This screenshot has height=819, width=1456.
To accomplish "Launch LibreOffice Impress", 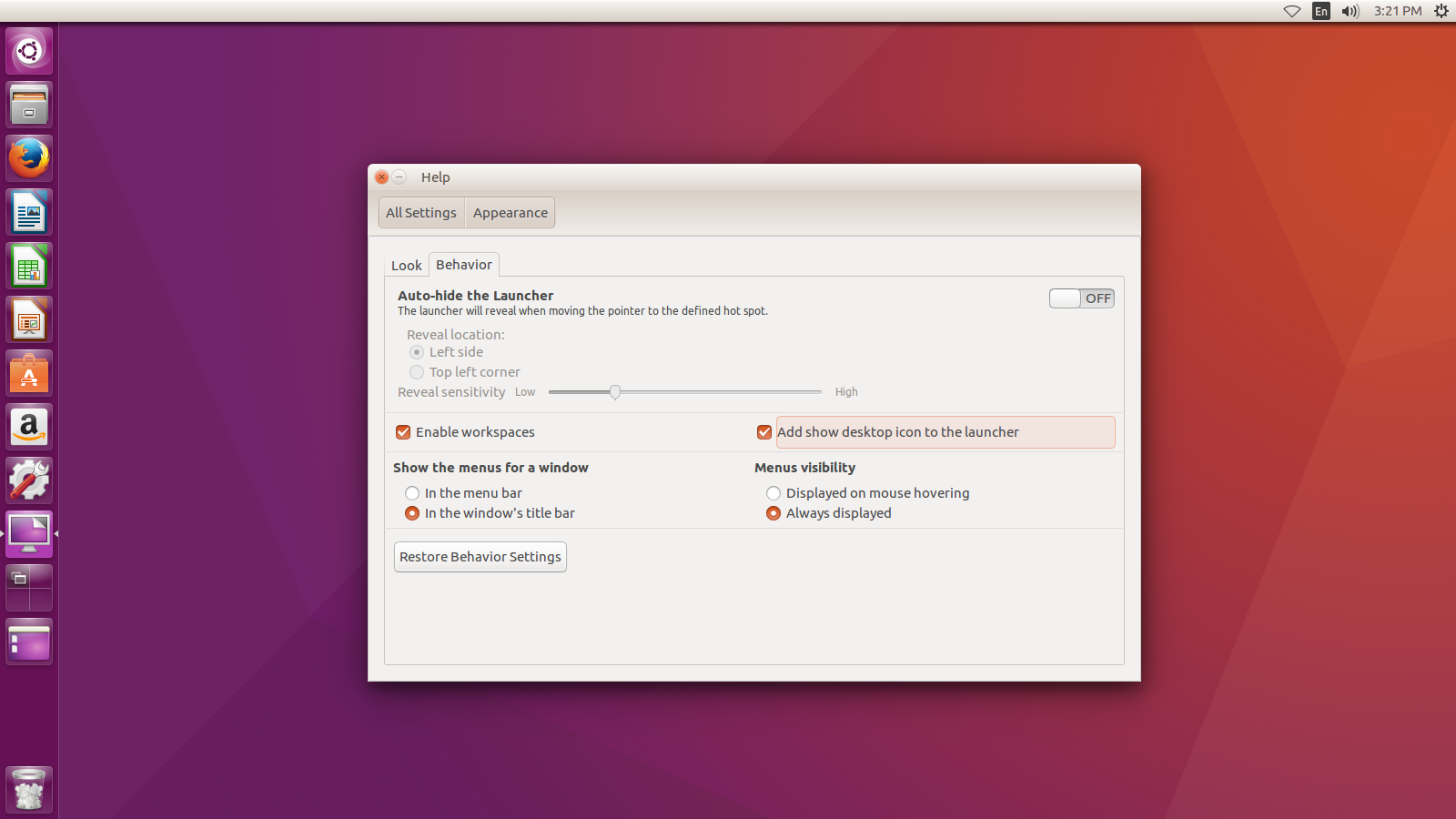I will coord(29,319).
